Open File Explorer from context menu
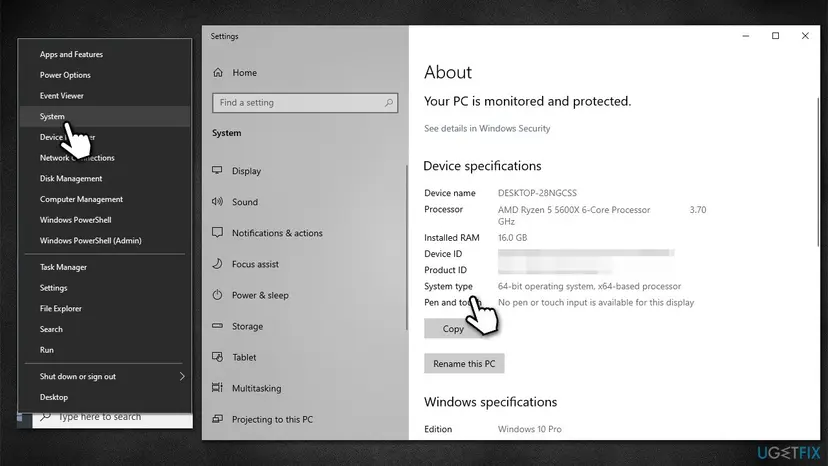This screenshot has height=466, width=828. click(x=61, y=309)
